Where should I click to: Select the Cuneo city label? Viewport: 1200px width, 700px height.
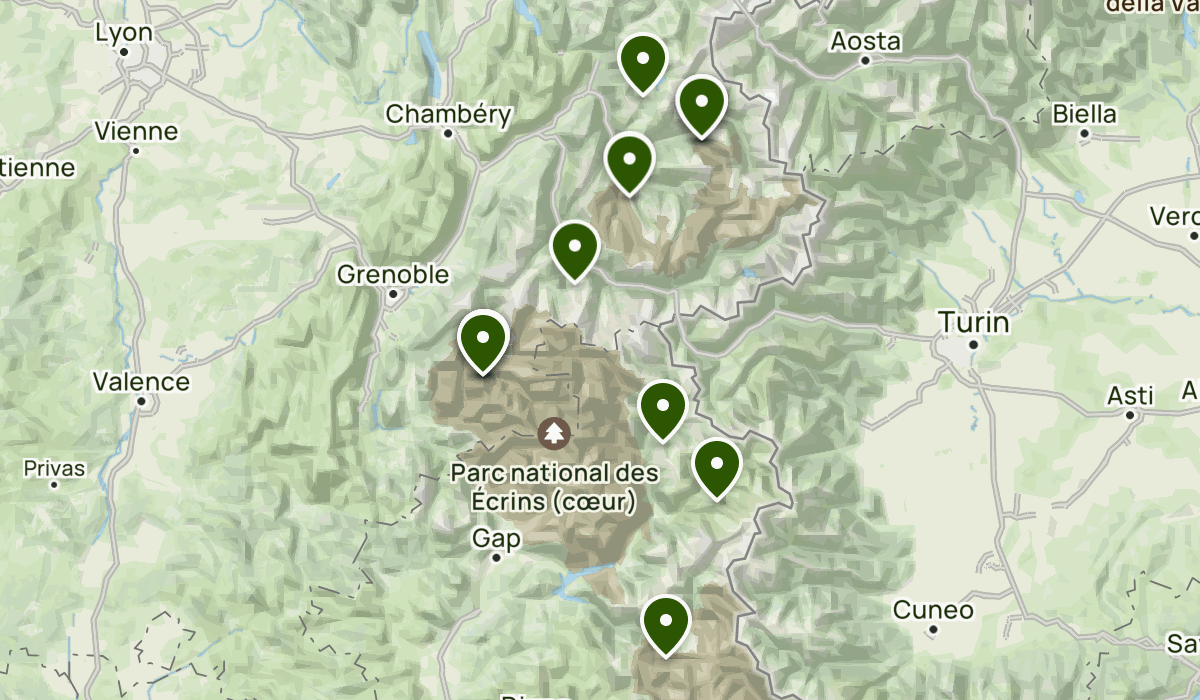click(x=933, y=610)
